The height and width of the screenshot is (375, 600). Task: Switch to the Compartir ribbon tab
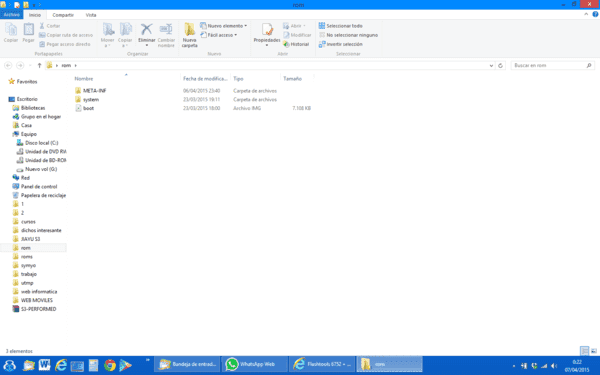pyautogui.click(x=63, y=15)
